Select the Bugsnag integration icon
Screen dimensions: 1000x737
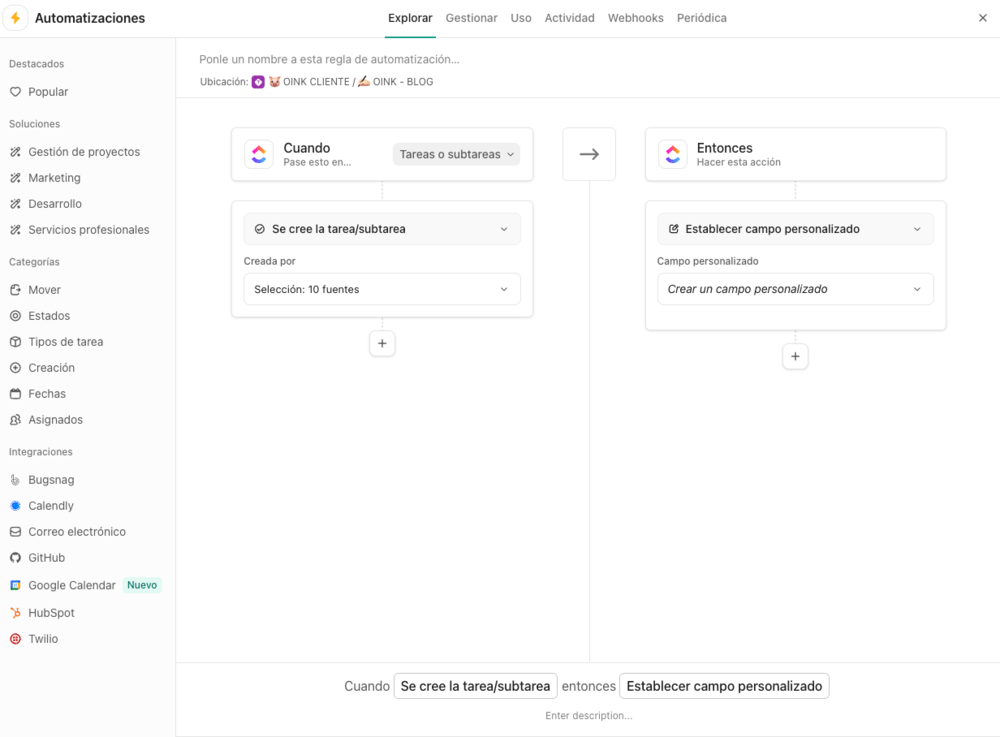pos(16,479)
